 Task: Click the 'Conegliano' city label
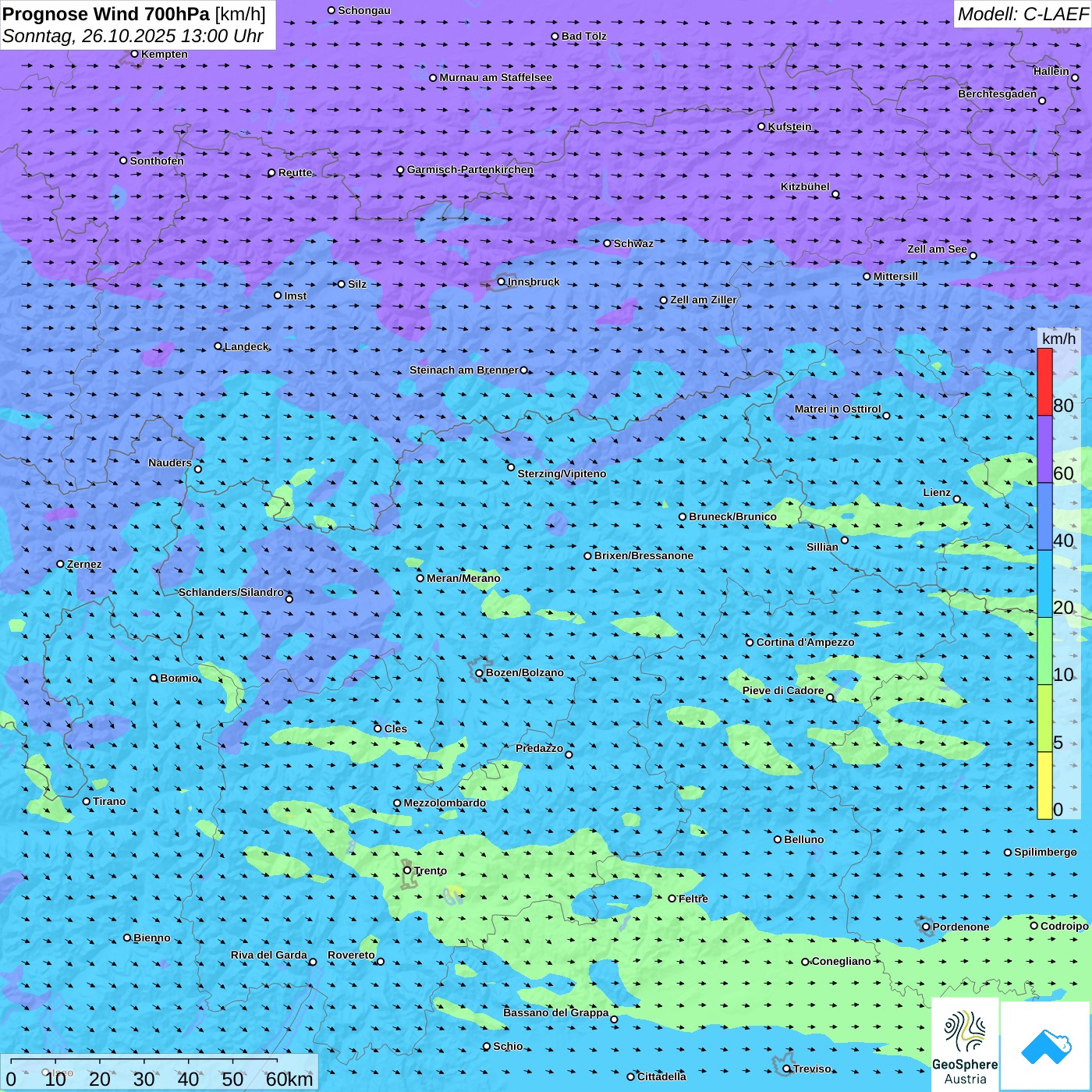pos(842,961)
